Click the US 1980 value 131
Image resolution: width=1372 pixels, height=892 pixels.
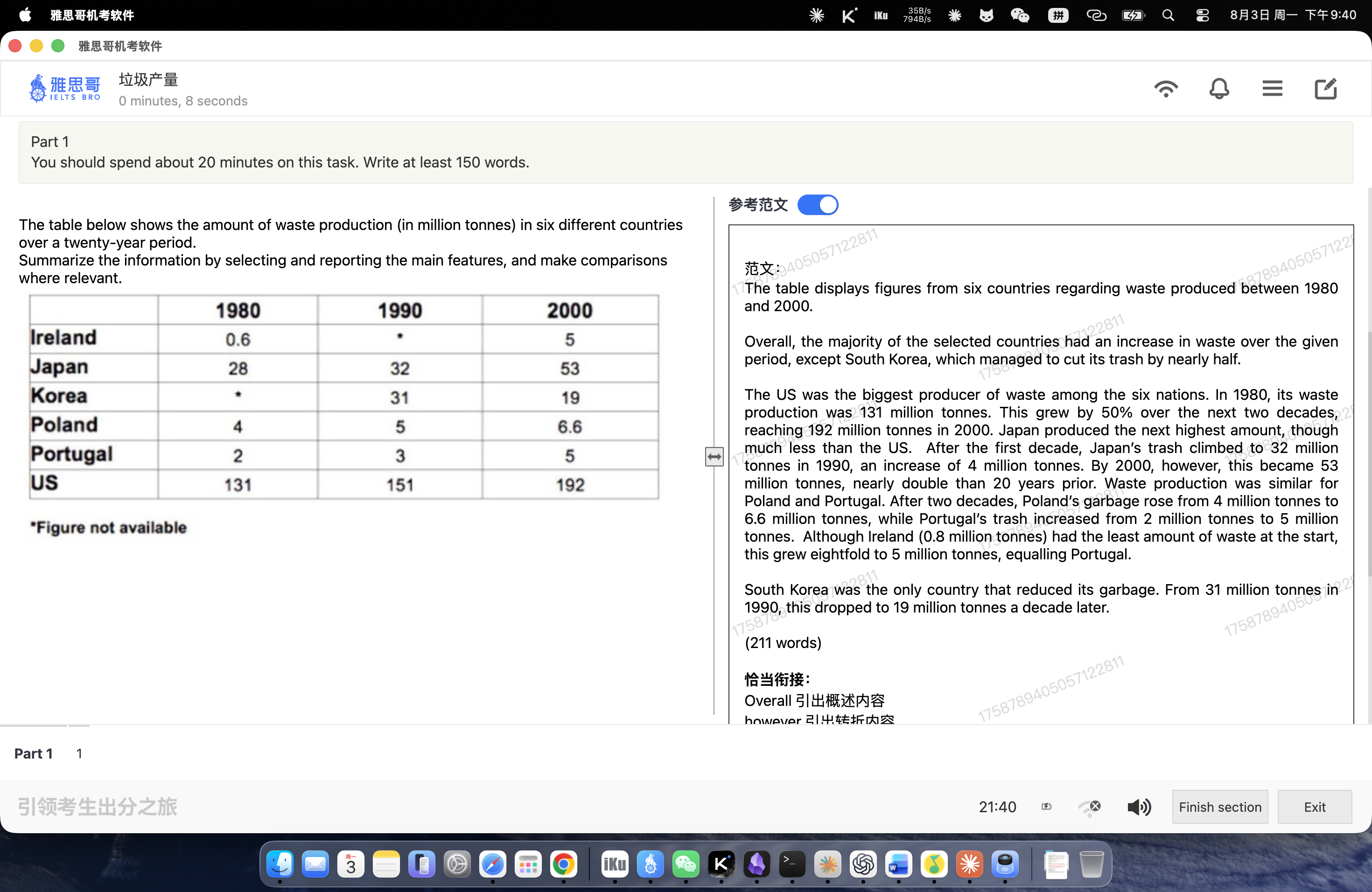click(238, 485)
